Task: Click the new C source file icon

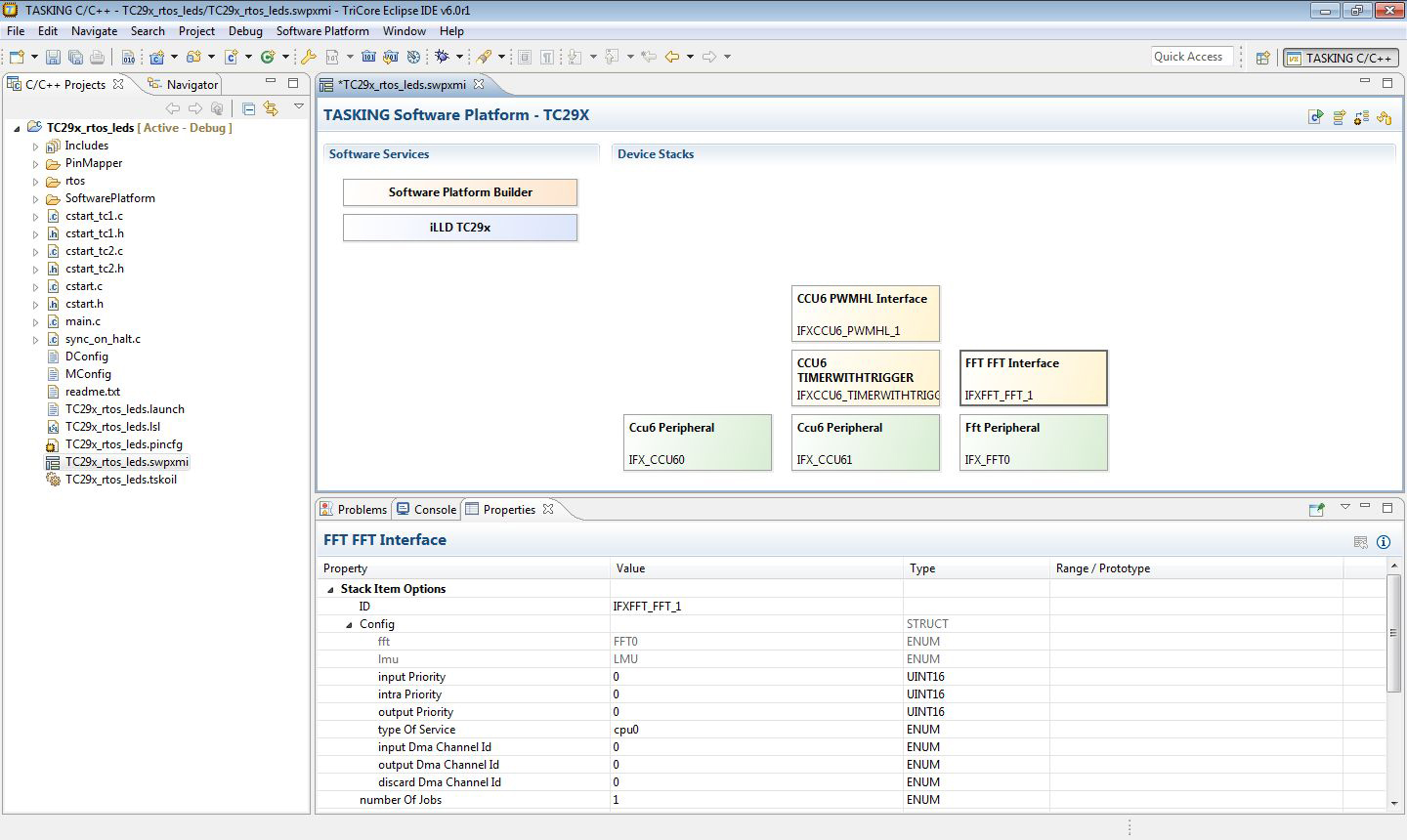Action: click(x=232, y=57)
